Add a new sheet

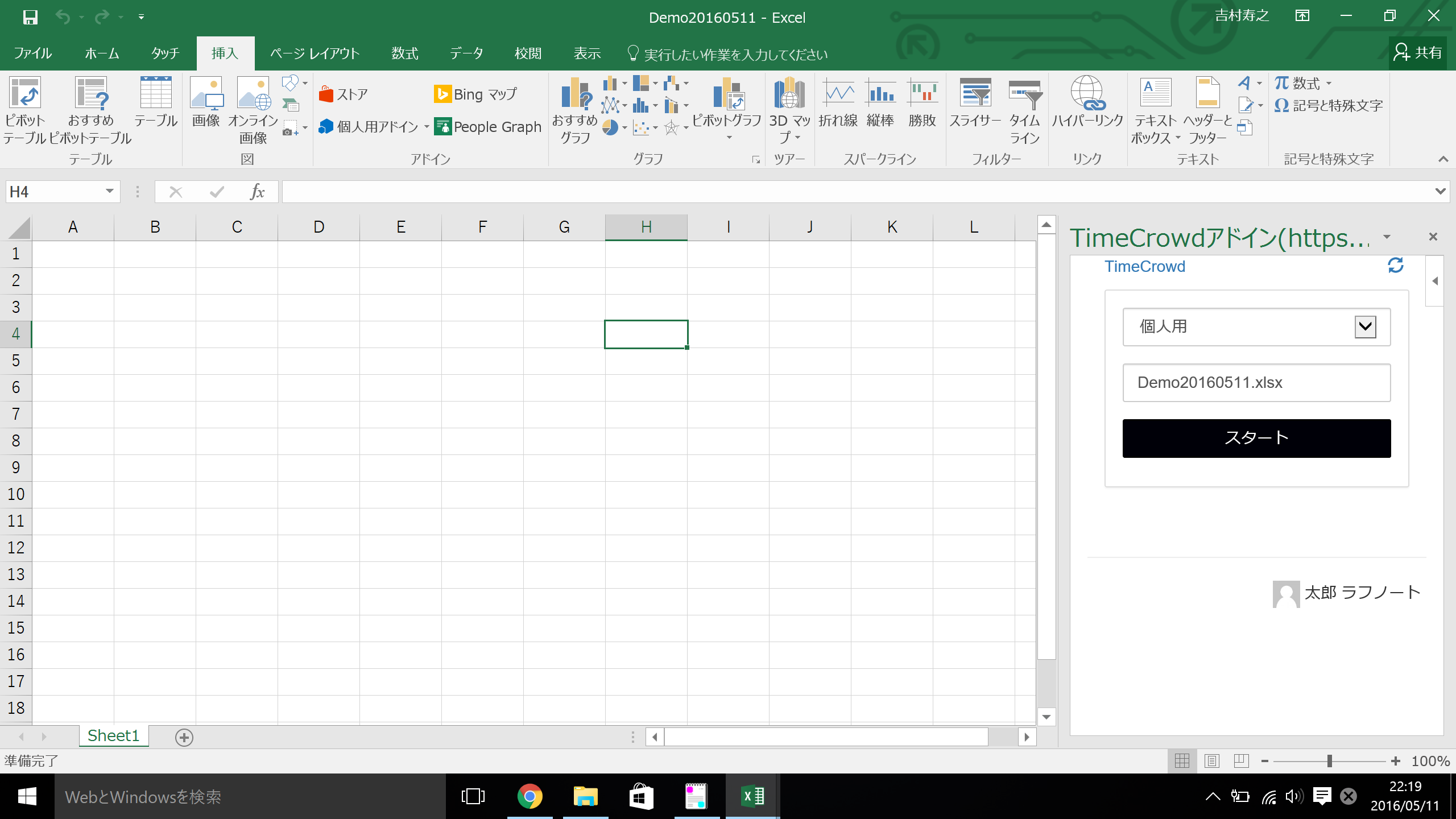(184, 737)
